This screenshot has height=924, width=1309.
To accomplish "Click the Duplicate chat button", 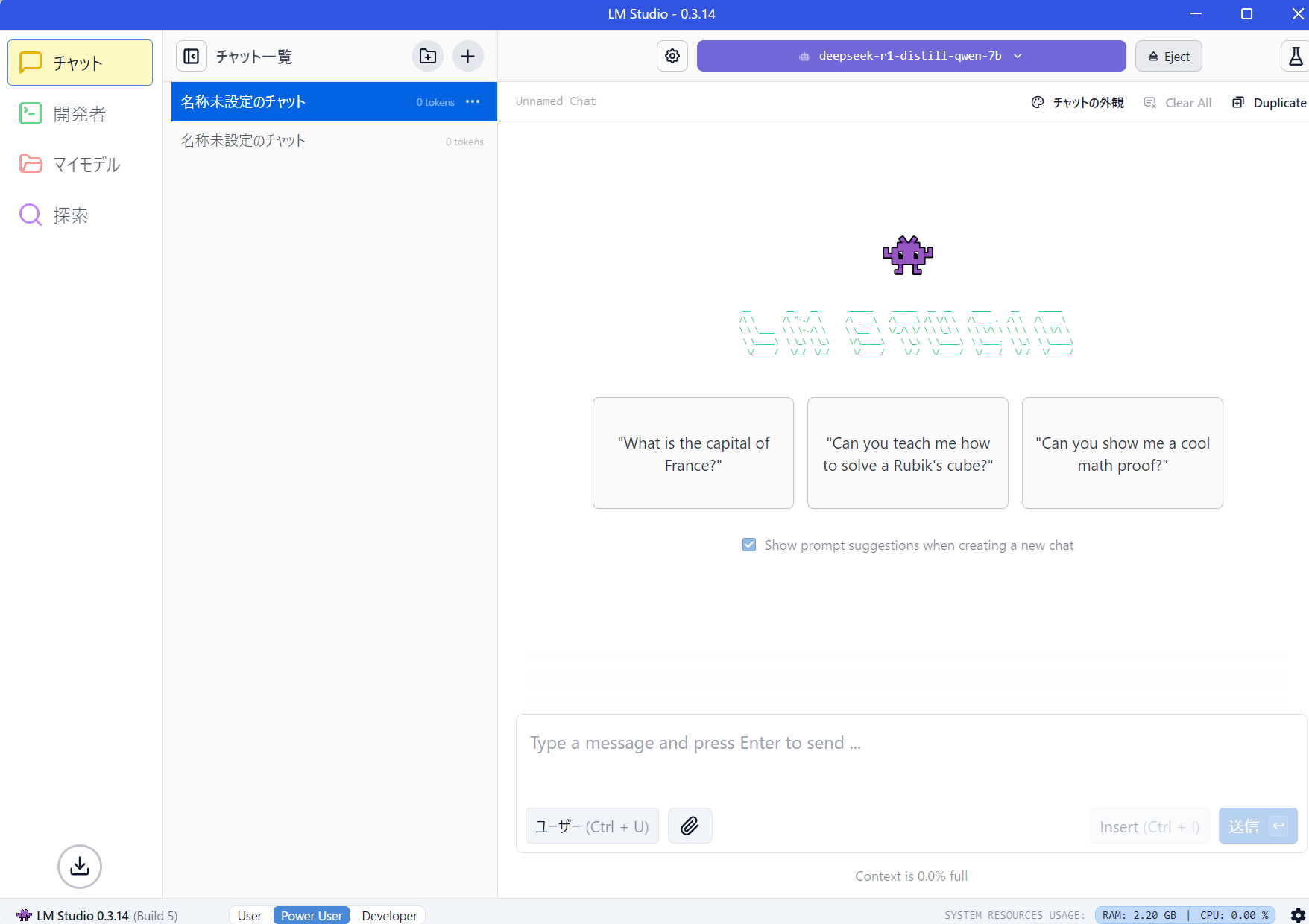I will [1269, 102].
